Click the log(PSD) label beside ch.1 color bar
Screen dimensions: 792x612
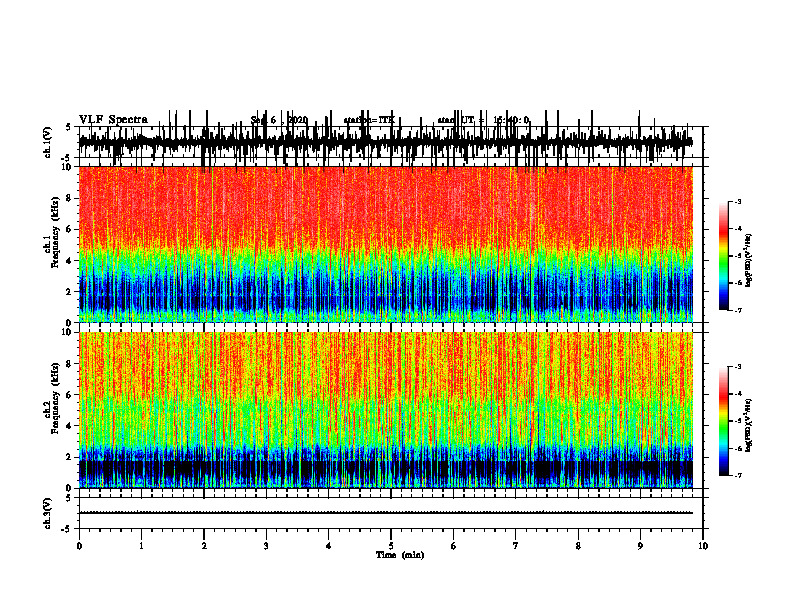(x=749, y=260)
